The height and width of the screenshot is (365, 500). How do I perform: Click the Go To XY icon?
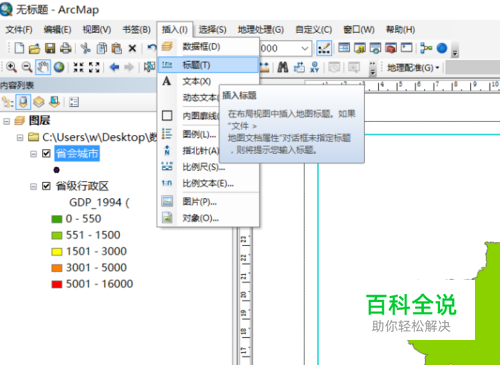pyautogui.click(x=314, y=67)
